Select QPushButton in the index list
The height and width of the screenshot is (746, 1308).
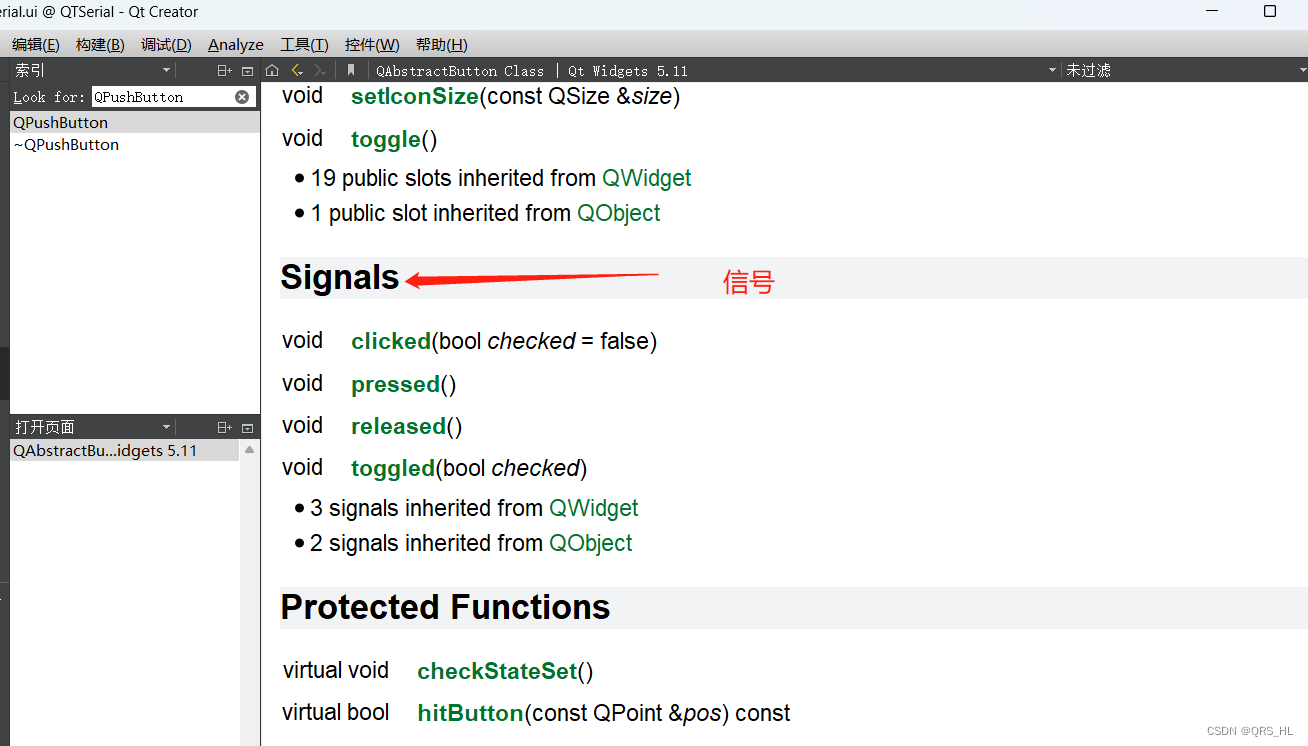(x=134, y=122)
